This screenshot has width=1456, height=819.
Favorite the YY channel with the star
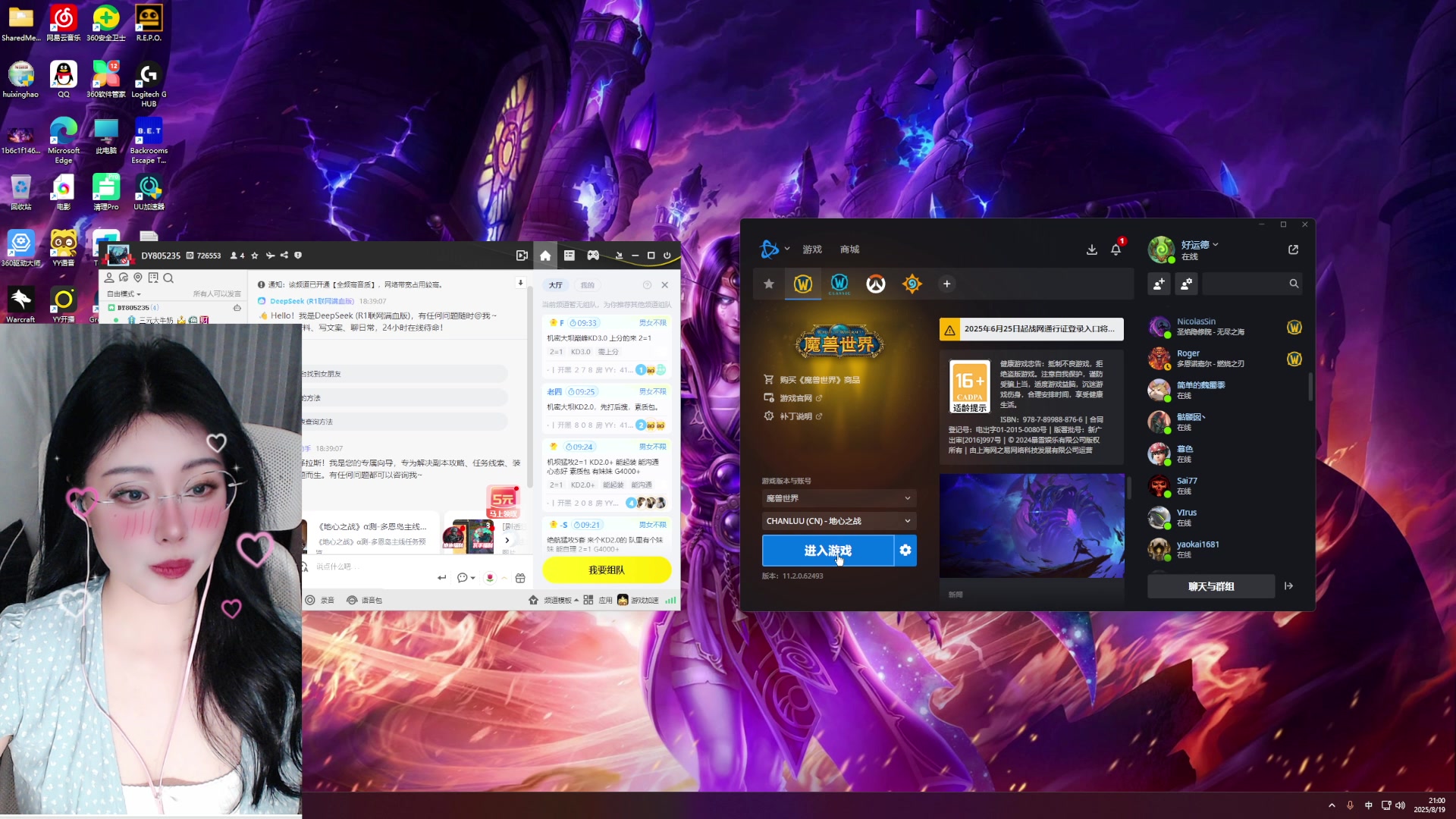pyautogui.click(x=255, y=256)
